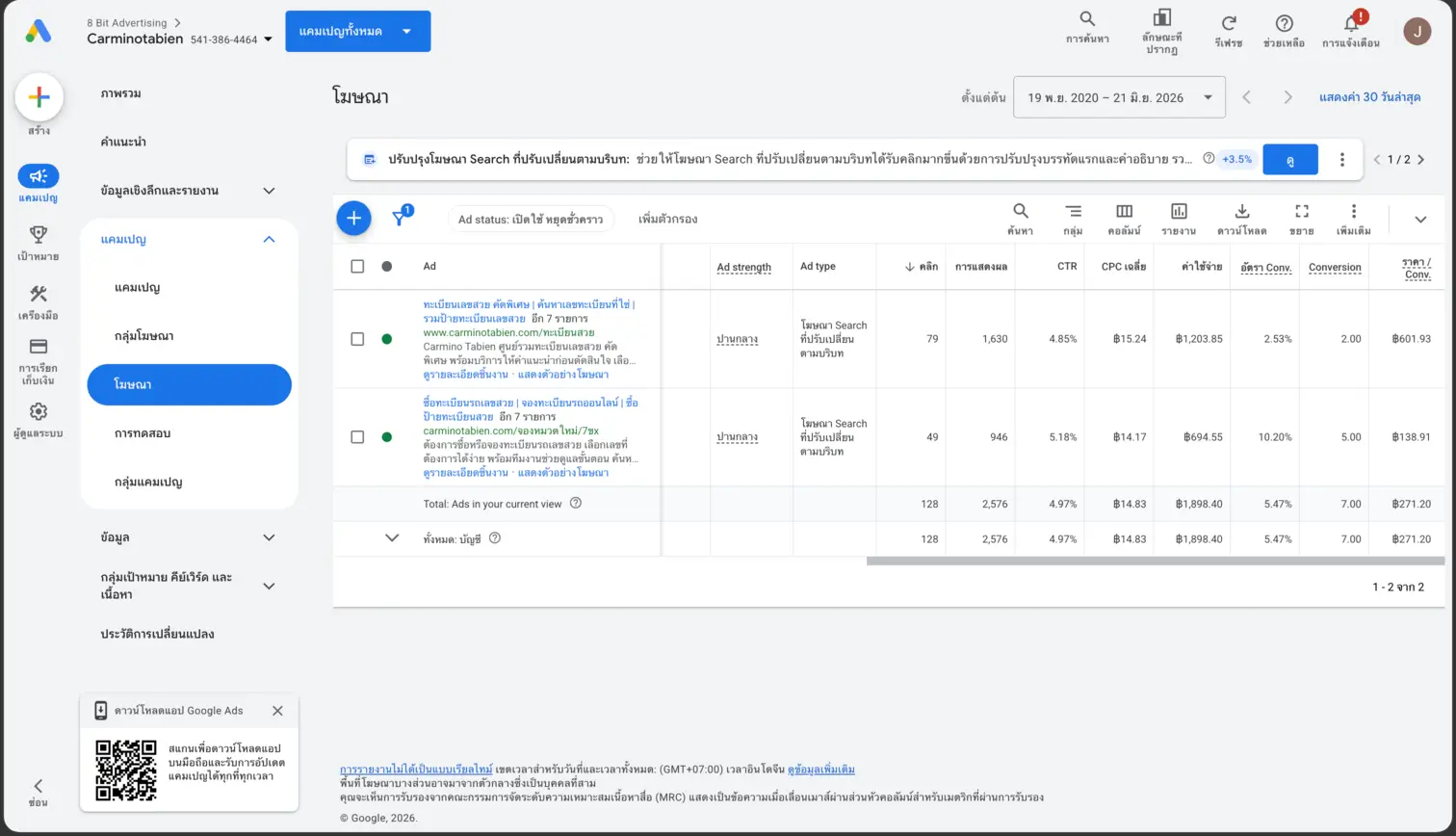1456x836 pixels.
Task: Open คำแนะนำ in the navigation
Action: click(x=123, y=142)
